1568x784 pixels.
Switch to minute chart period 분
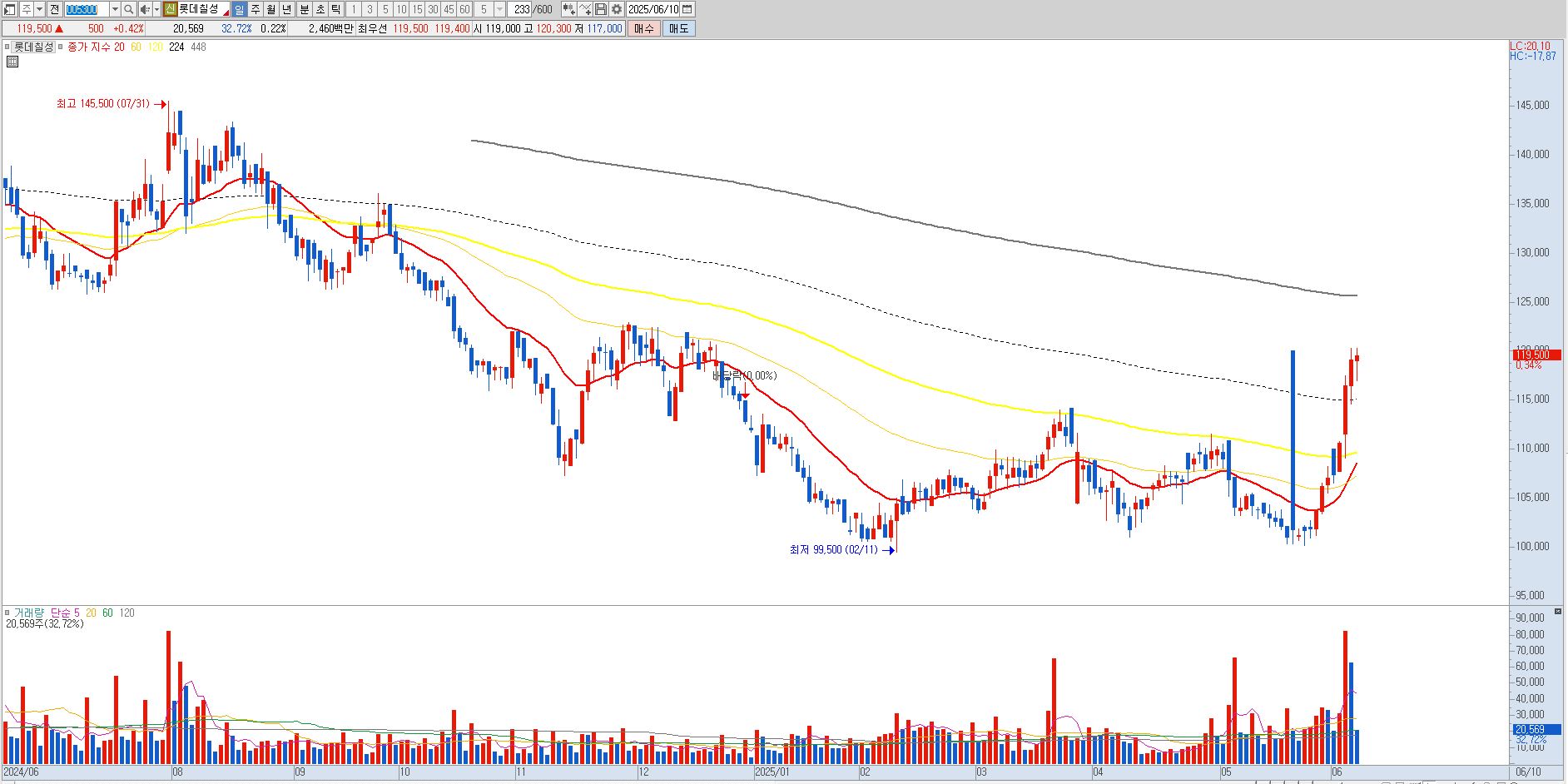pos(304,9)
